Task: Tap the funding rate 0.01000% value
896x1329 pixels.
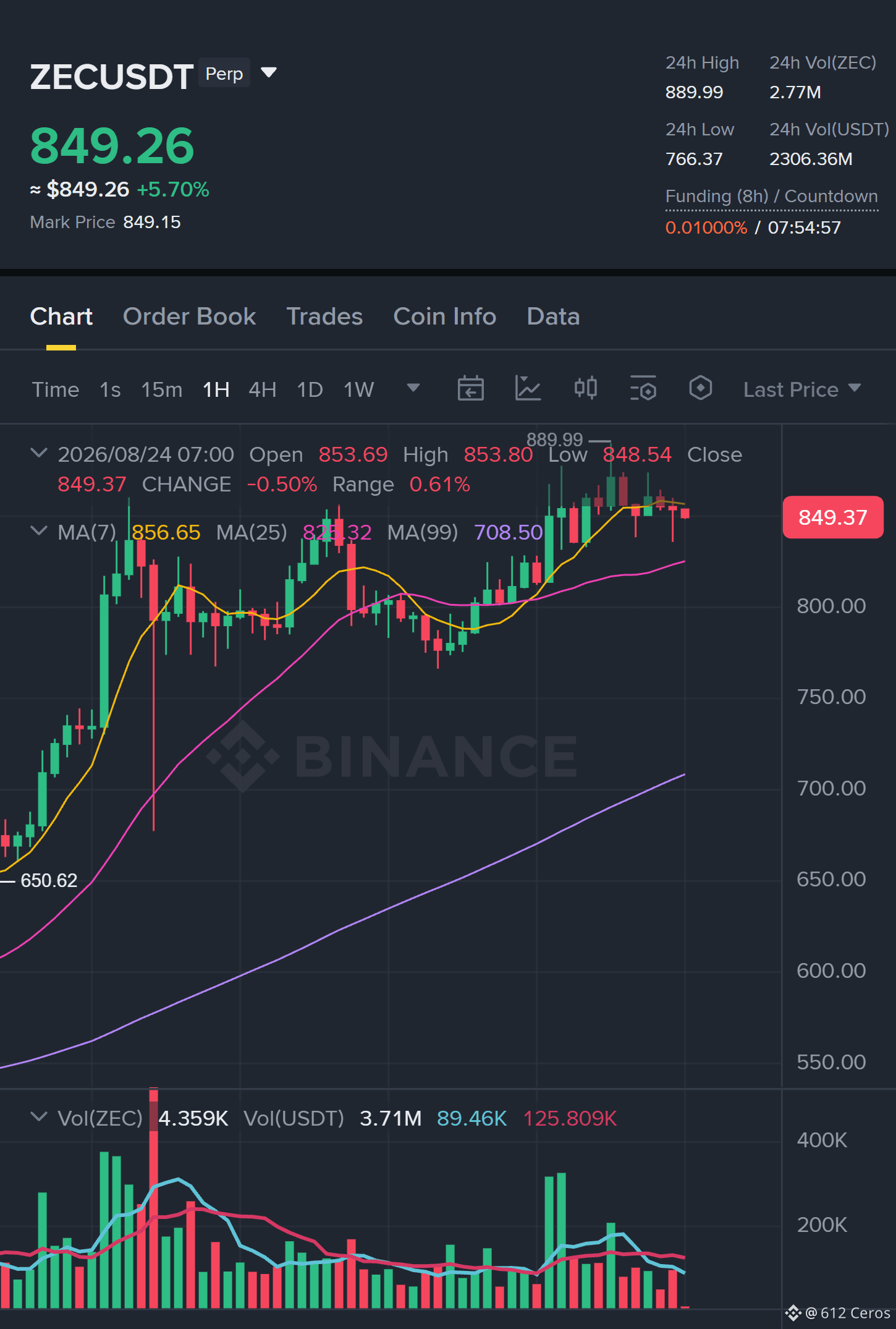Action: coord(706,227)
